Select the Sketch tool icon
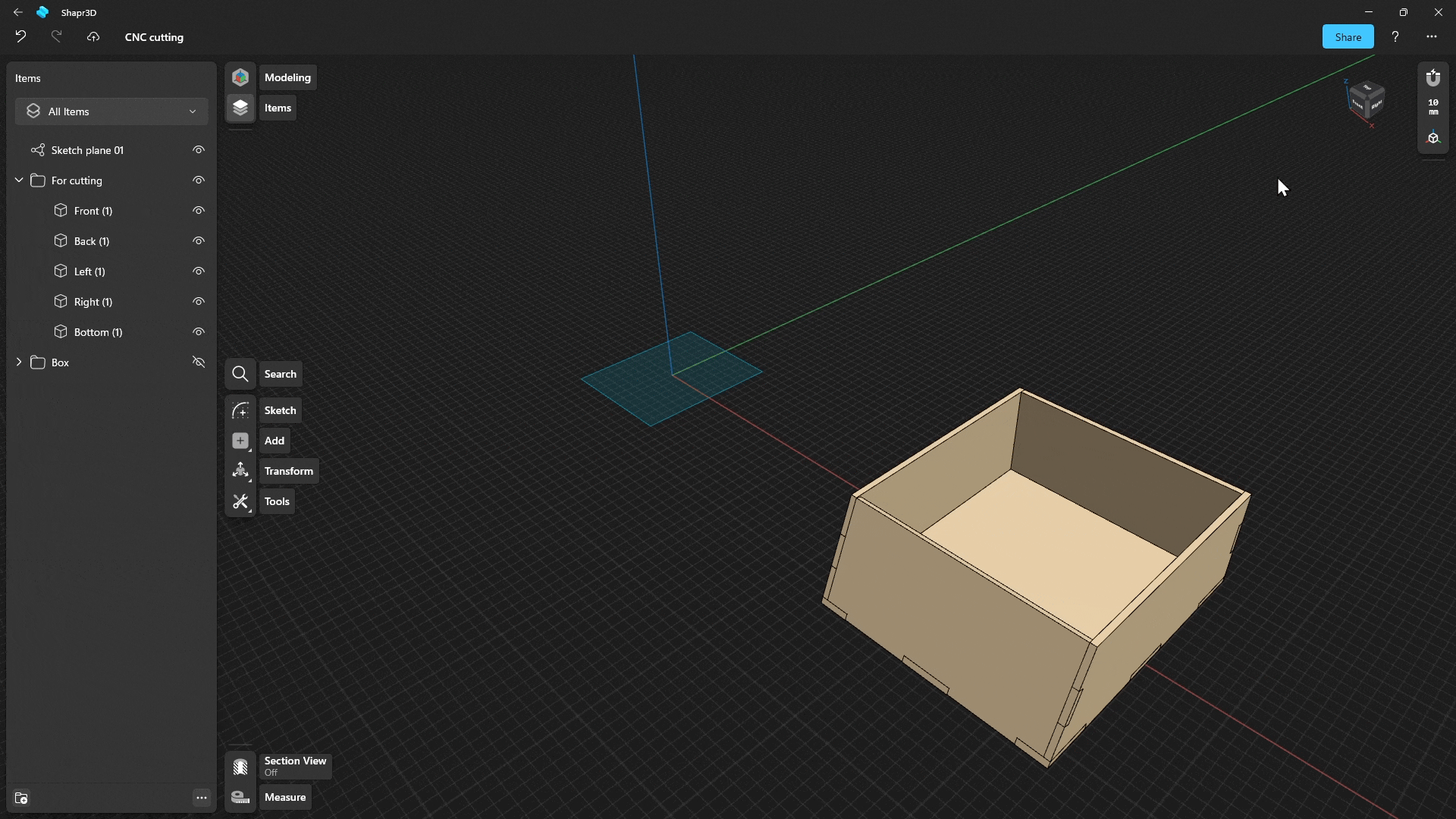The width and height of the screenshot is (1456, 819). point(240,410)
